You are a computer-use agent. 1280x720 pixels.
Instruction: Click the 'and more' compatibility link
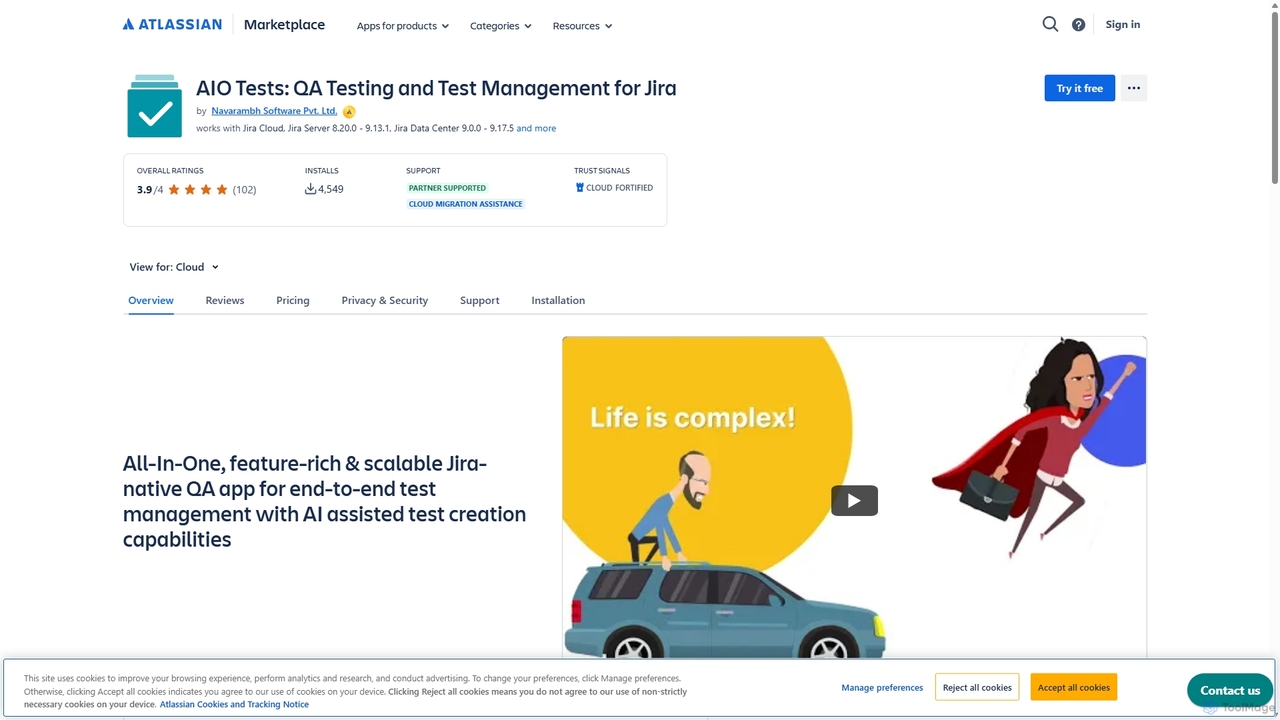click(536, 128)
